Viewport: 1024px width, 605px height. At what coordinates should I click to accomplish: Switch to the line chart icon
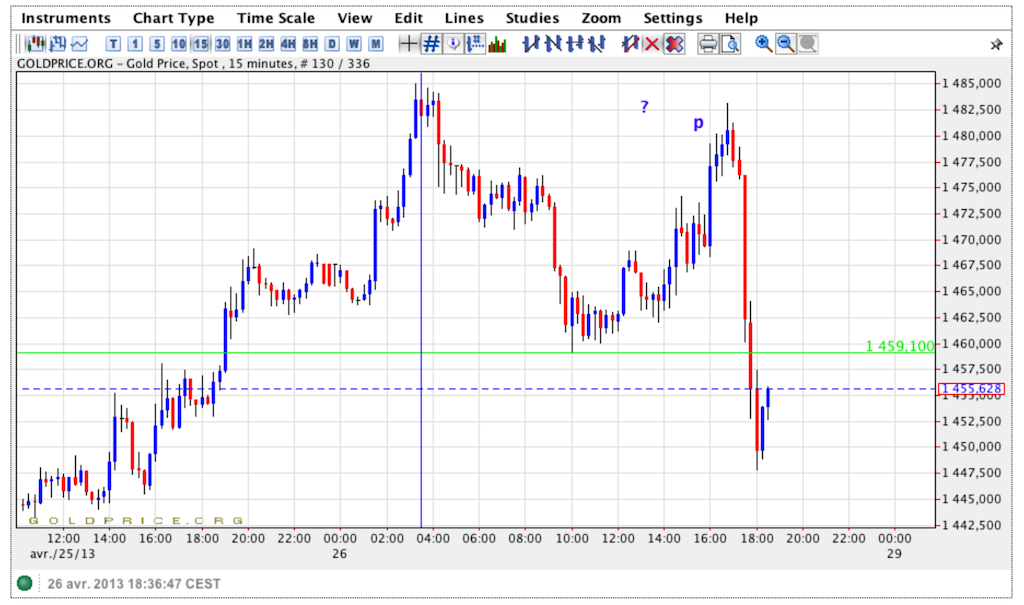click(x=79, y=43)
